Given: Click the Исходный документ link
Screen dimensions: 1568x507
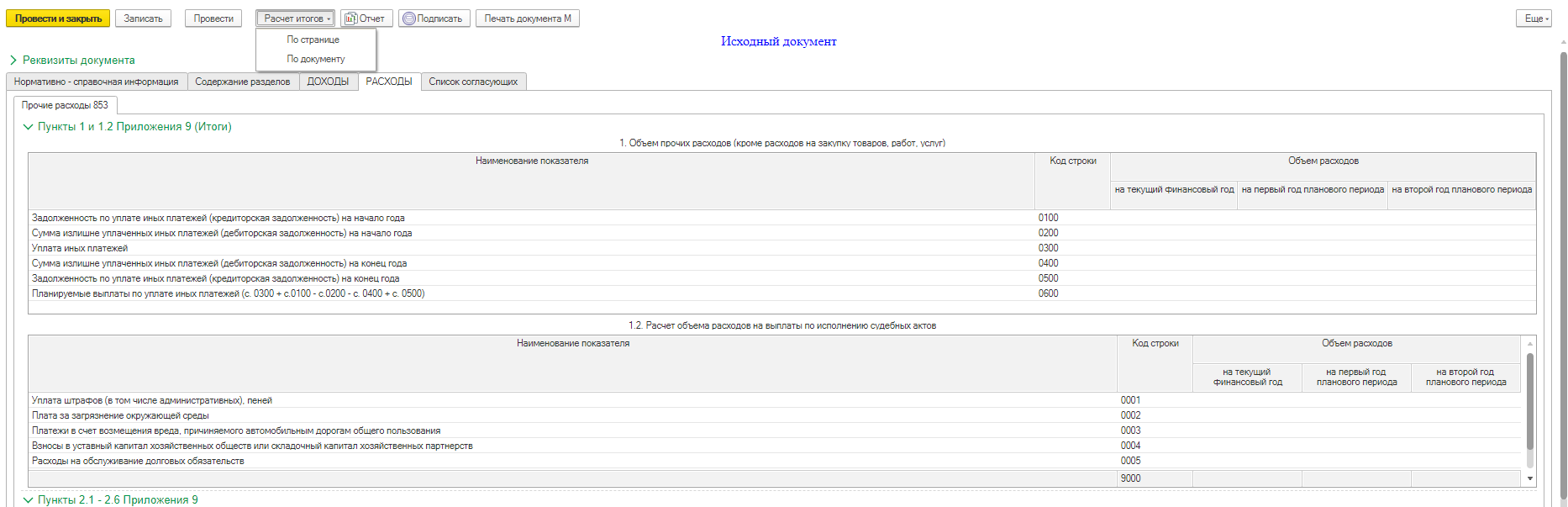Looking at the screenshot, I should [x=778, y=41].
